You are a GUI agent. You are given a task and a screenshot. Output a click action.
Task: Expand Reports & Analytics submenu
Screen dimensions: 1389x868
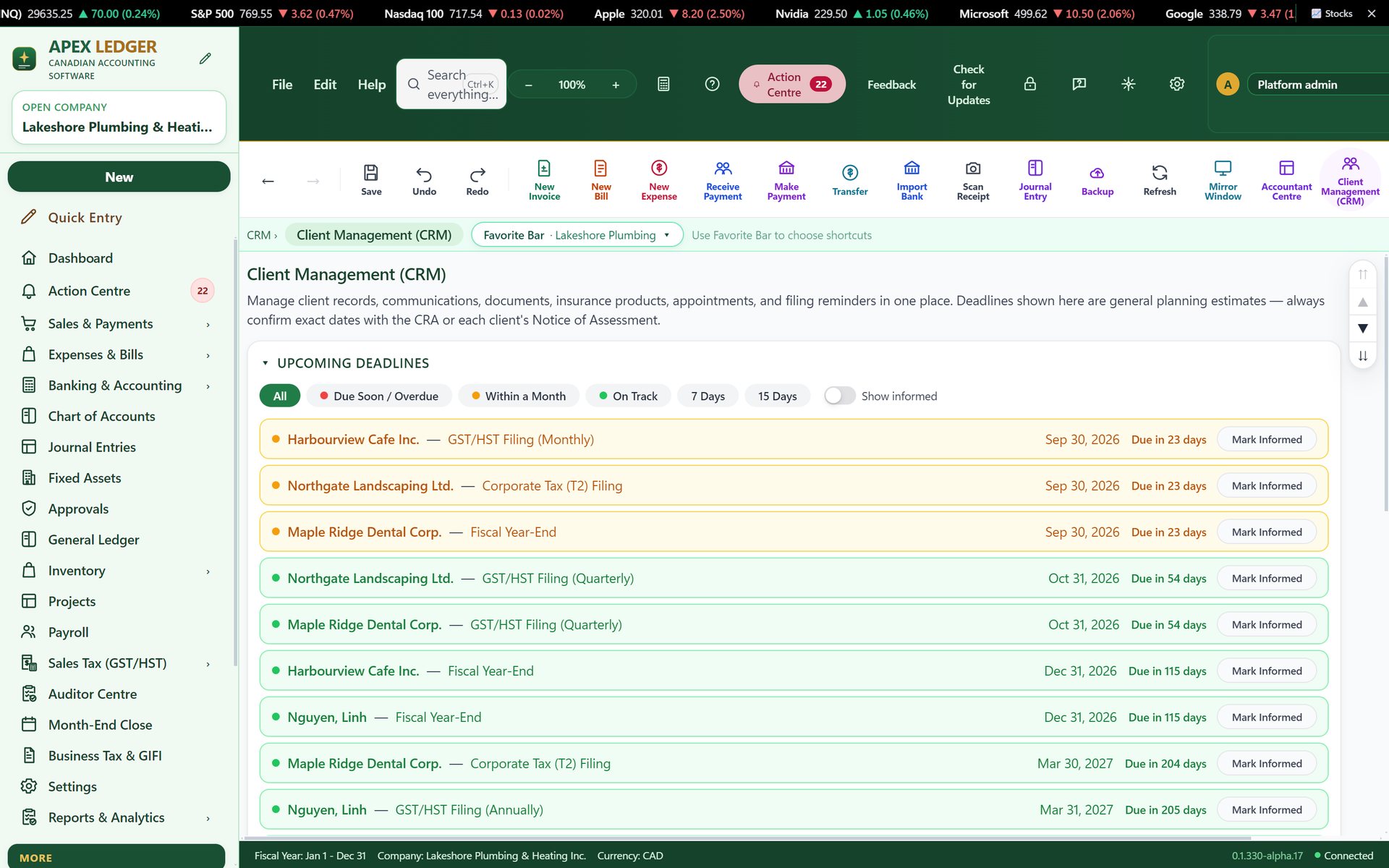coord(208,818)
